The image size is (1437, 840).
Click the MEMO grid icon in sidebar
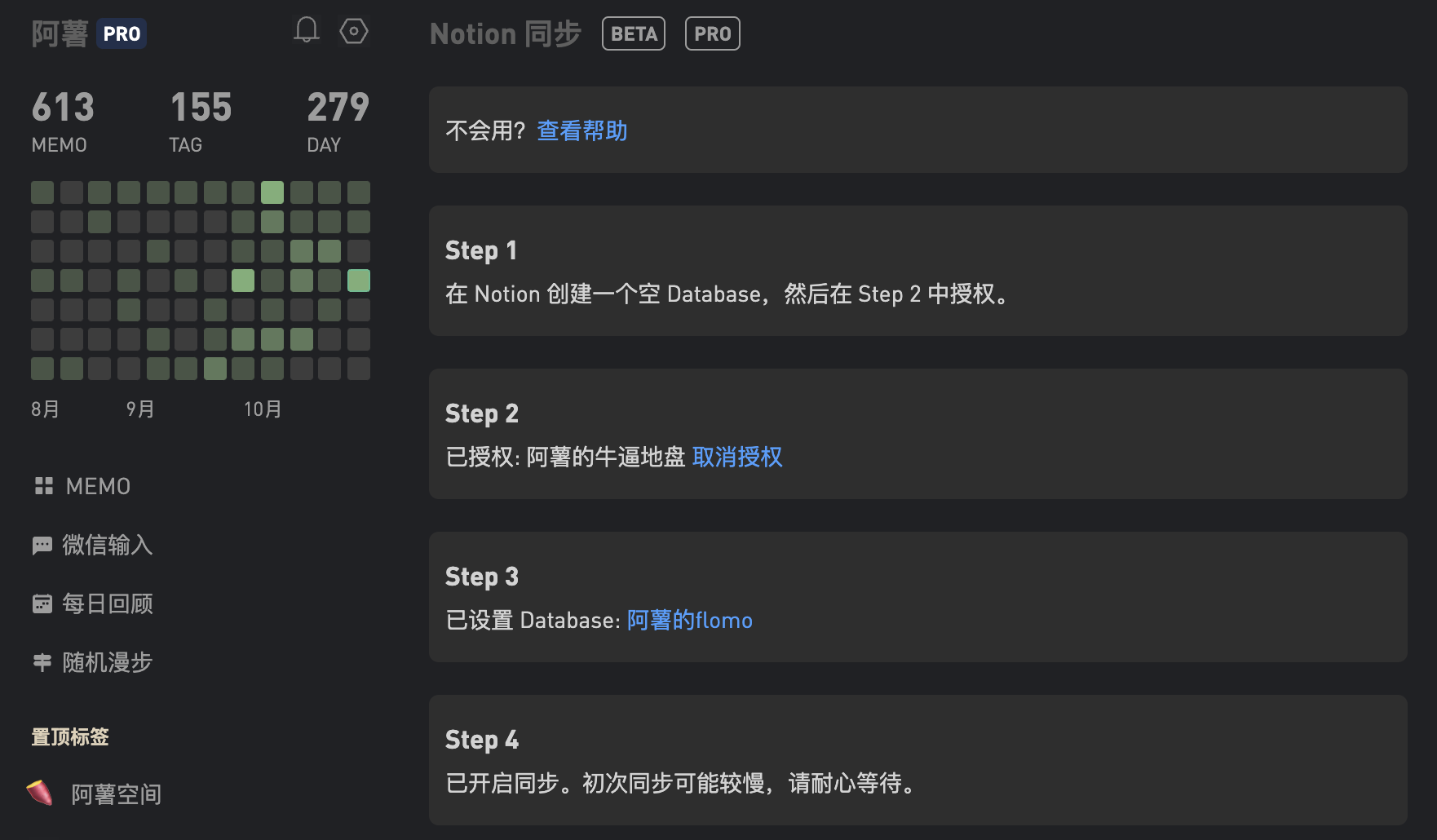[x=44, y=486]
